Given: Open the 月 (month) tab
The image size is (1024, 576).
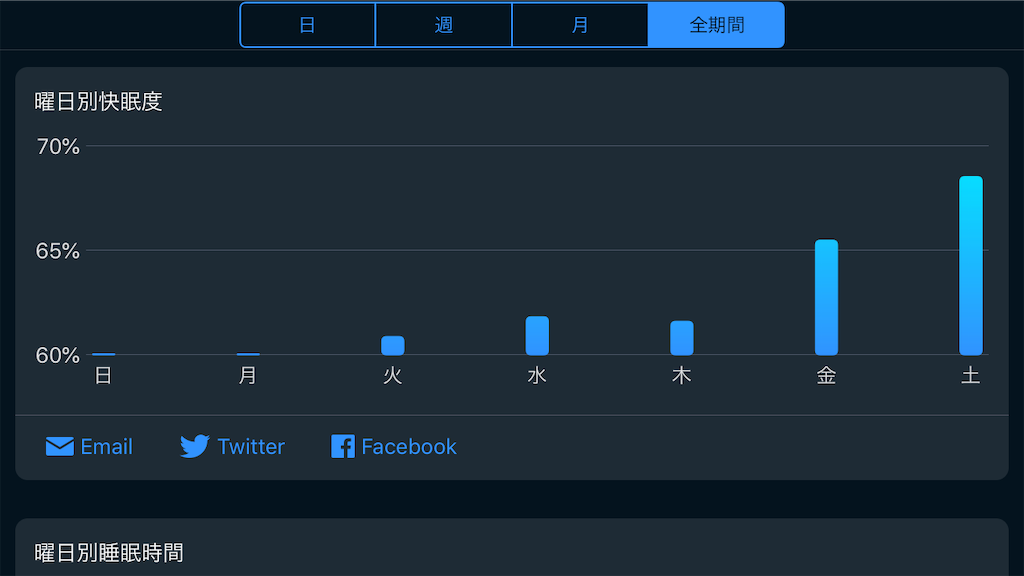Looking at the screenshot, I should click(x=580, y=25).
